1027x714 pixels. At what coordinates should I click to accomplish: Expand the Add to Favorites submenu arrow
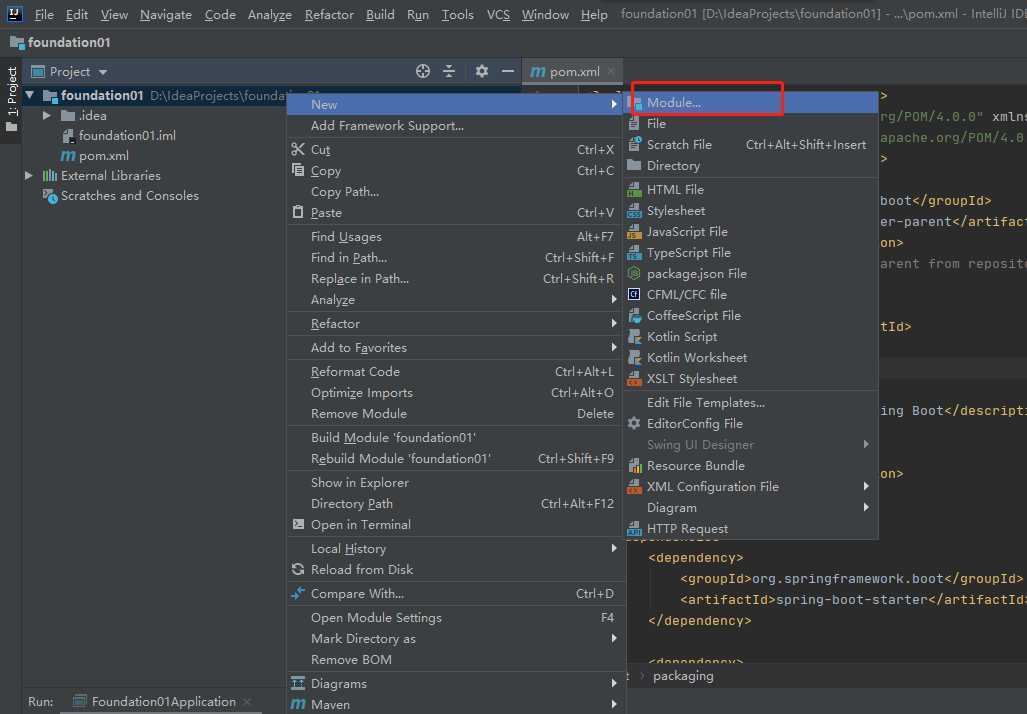pos(614,347)
